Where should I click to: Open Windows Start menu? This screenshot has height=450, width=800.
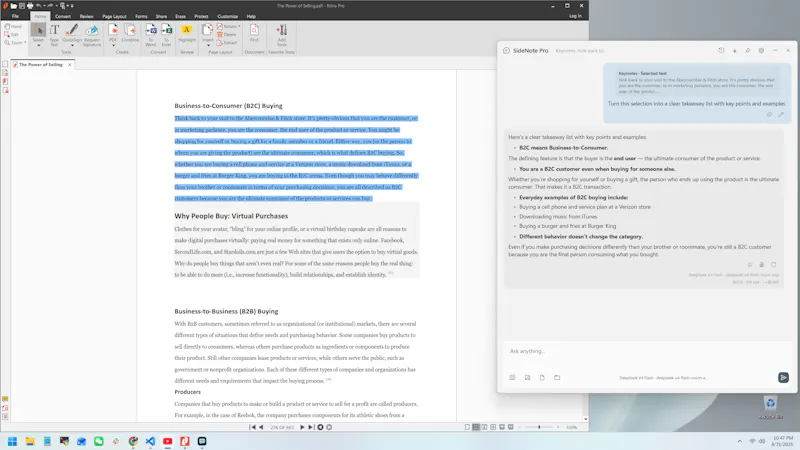12,441
